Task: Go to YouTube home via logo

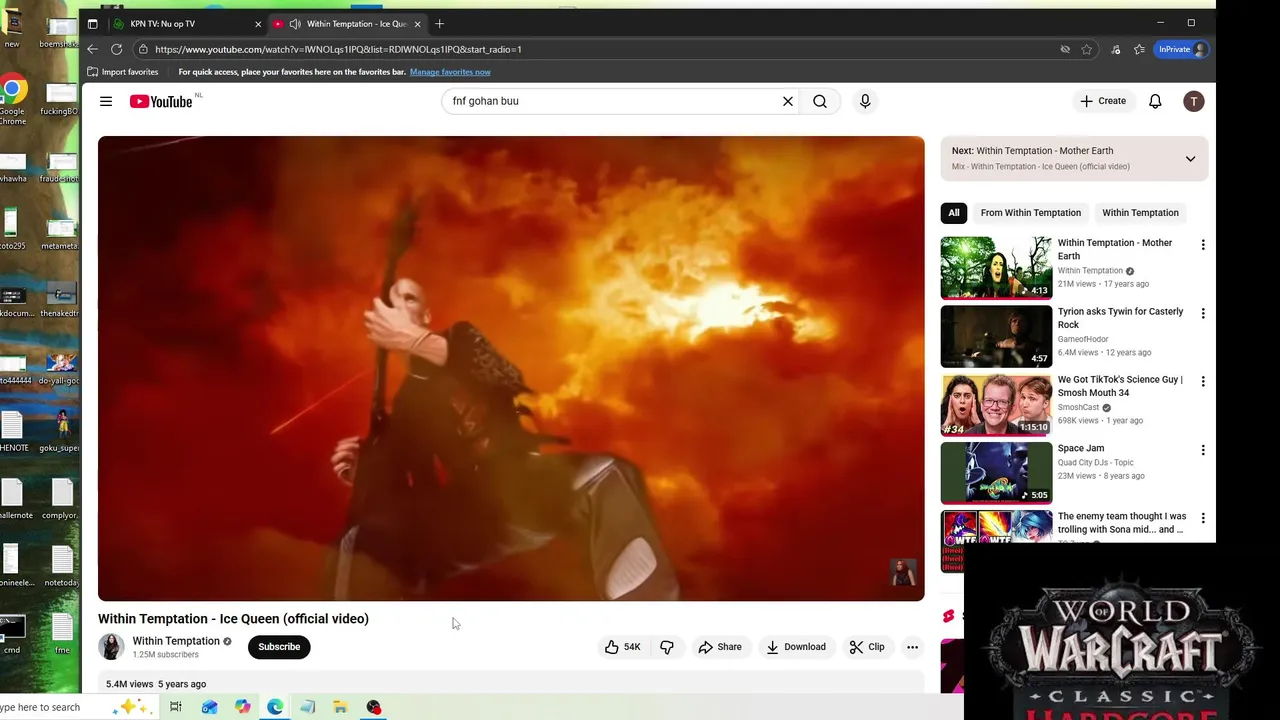Action: point(161,101)
